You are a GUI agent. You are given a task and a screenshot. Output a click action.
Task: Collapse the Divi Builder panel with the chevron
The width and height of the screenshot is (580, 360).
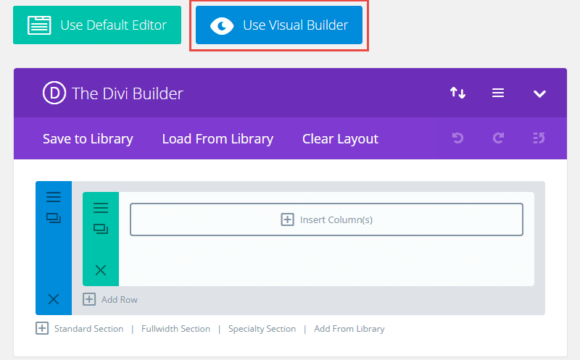(x=539, y=94)
